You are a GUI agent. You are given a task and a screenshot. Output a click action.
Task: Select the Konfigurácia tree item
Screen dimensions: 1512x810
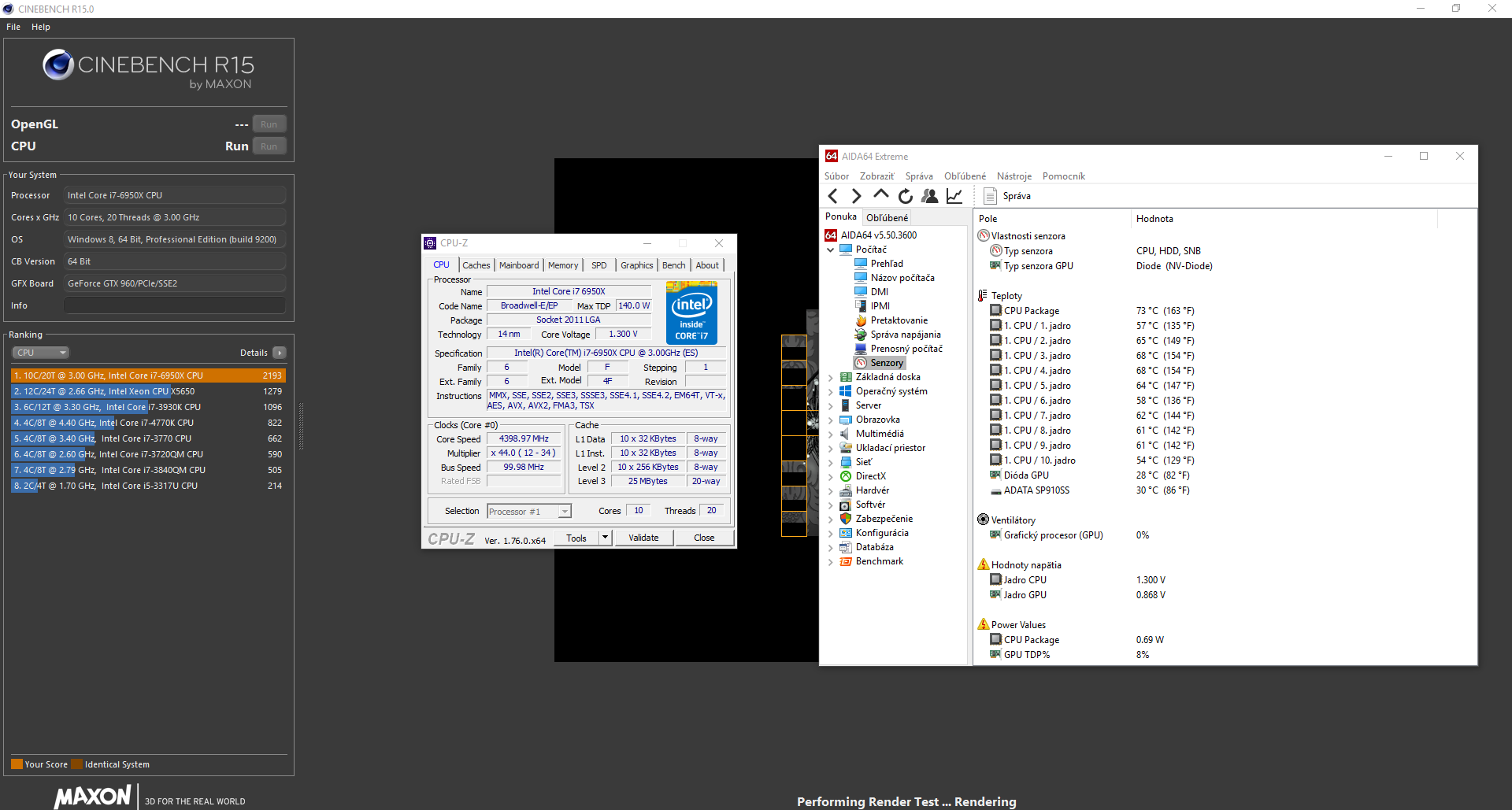(x=882, y=533)
